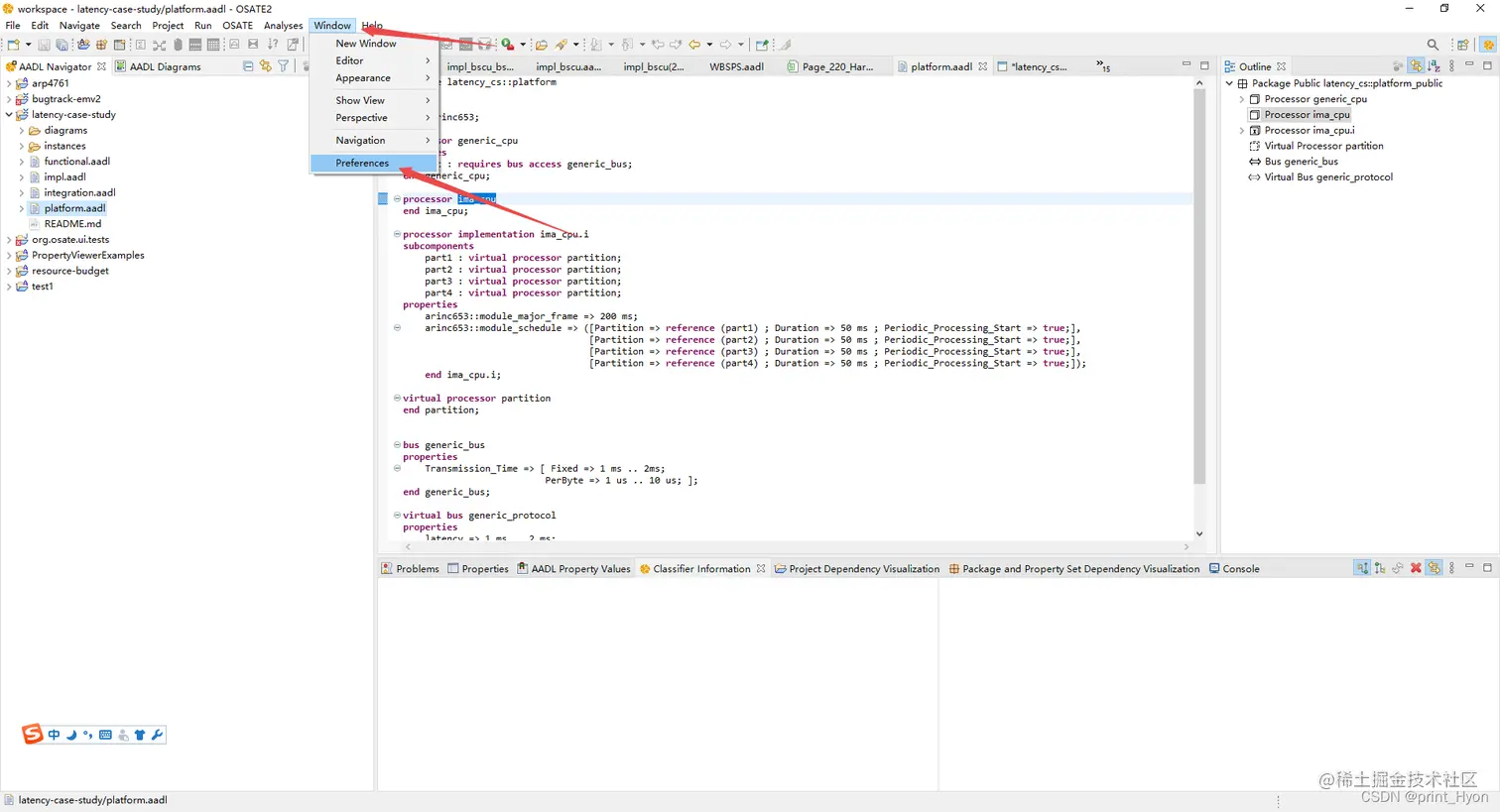Click the Save All toolbar icon
The image size is (1500, 812).
(62, 45)
